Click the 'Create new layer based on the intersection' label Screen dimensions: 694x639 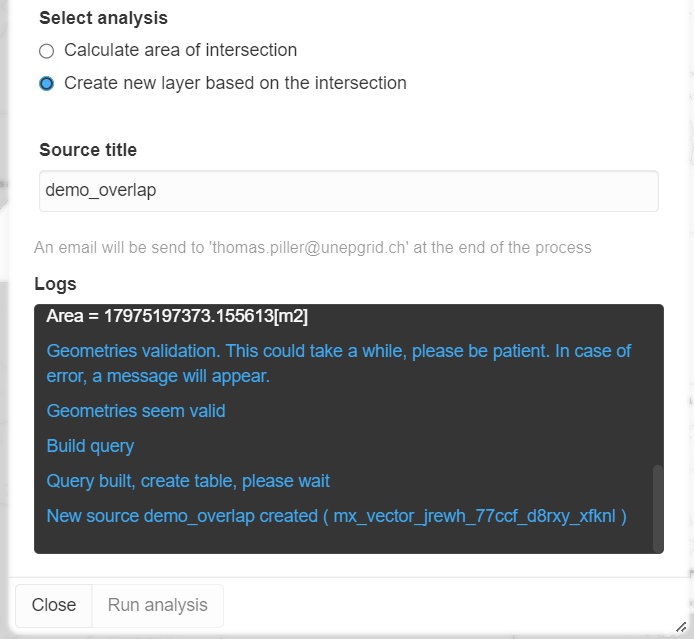235,83
